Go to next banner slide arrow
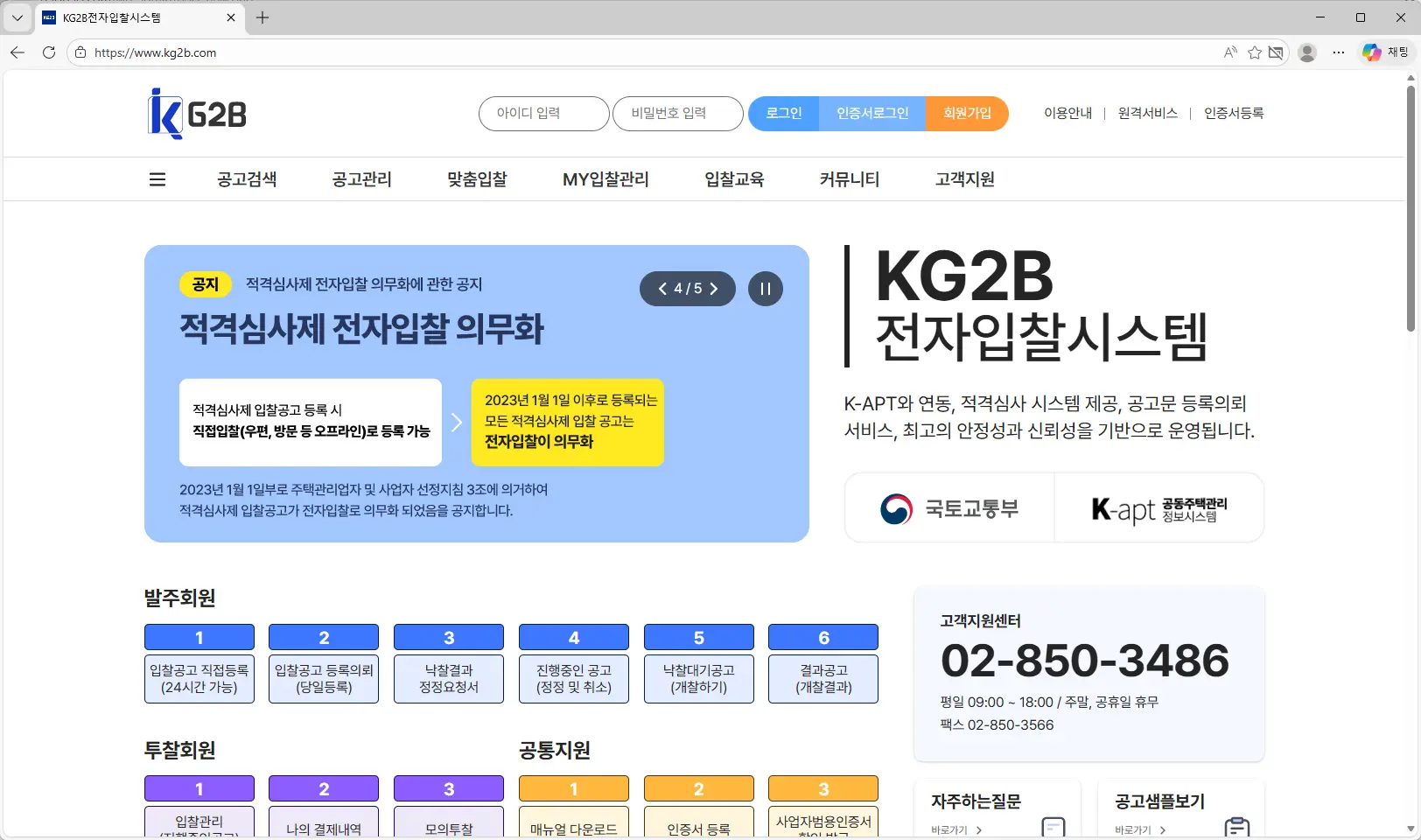This screenshot has width=1421, height=840. click(714, 289)
